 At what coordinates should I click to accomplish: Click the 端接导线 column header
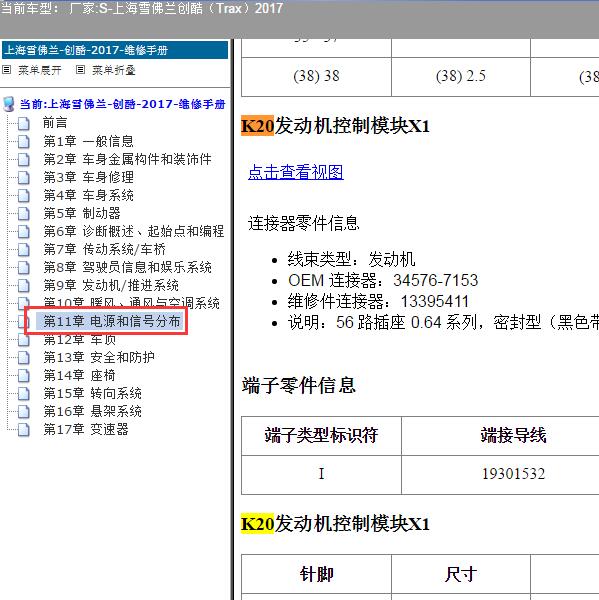point(513,435)
